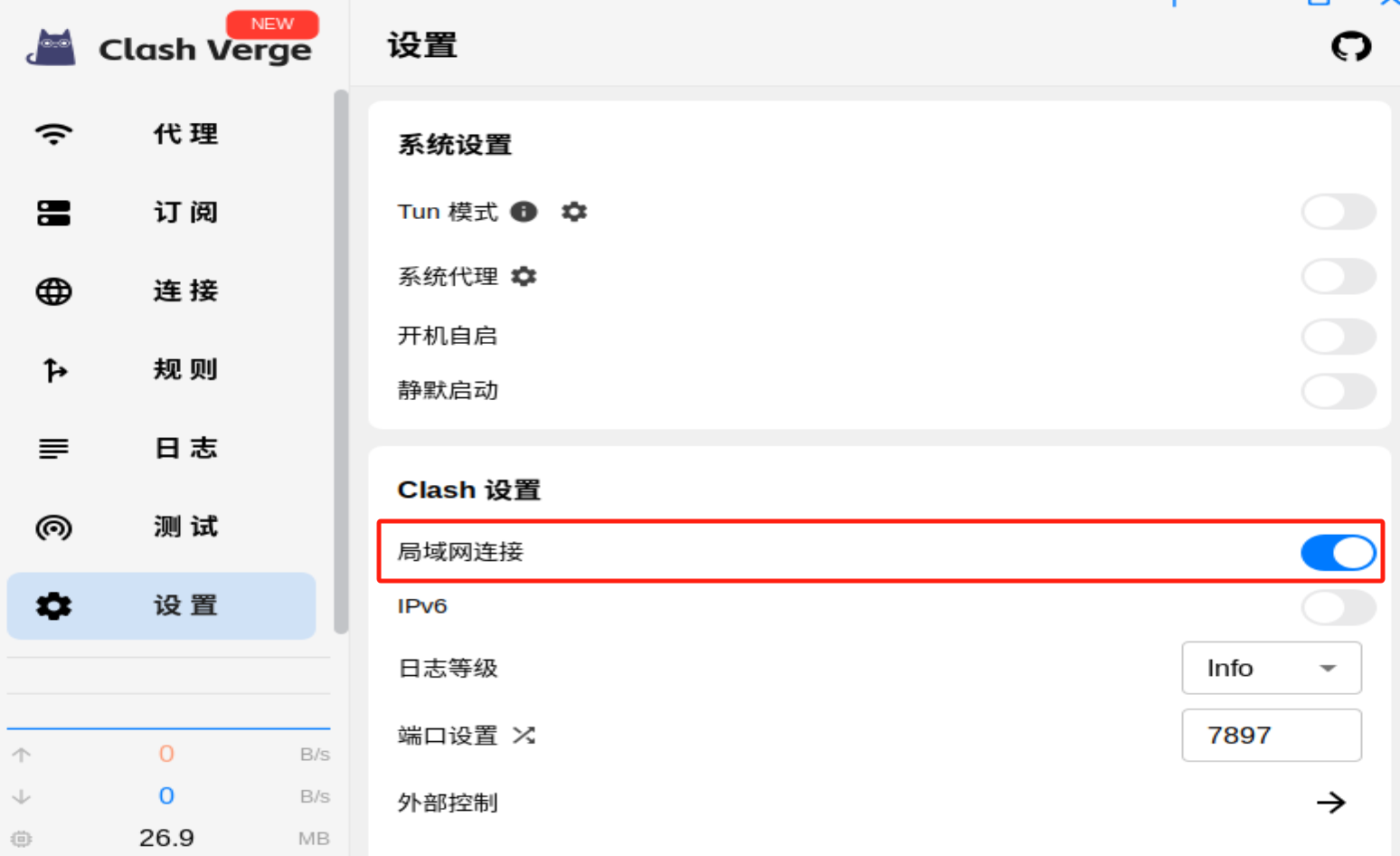Image resolution: width=1400 pixels, height=856 pixels.
Task: Click the download speed value 0
Action: coord(166,796)
